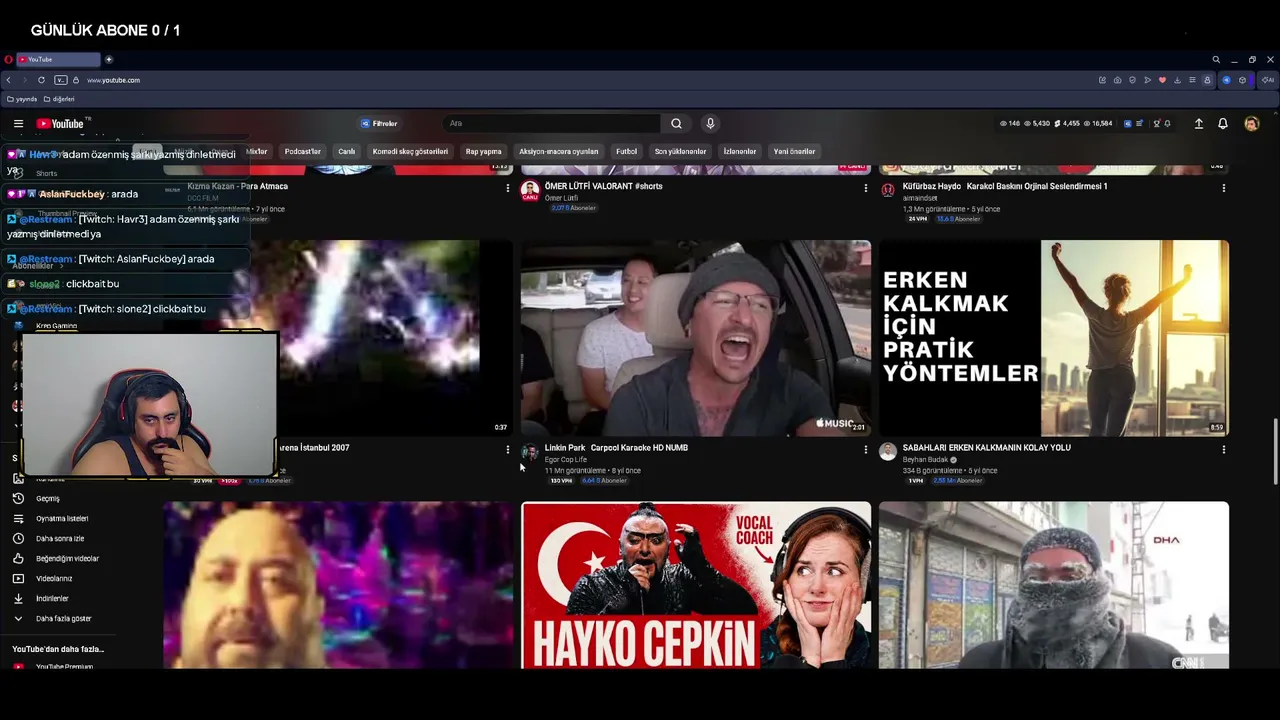Open options menu for Sabahları Erken Kalkmanın video
The image size is (1280, 720).
click(x=1224, y=450)
